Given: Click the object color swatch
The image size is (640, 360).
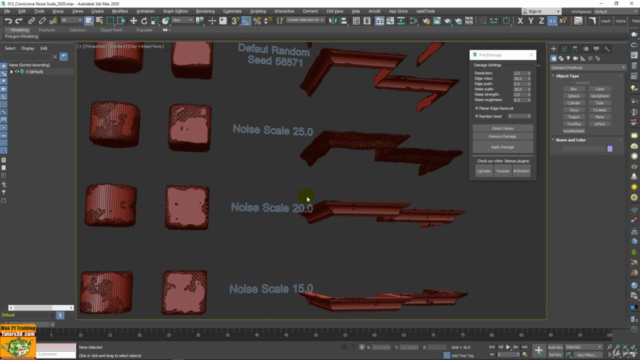Looking at the screenshot, I should click(x=610, y=149).
